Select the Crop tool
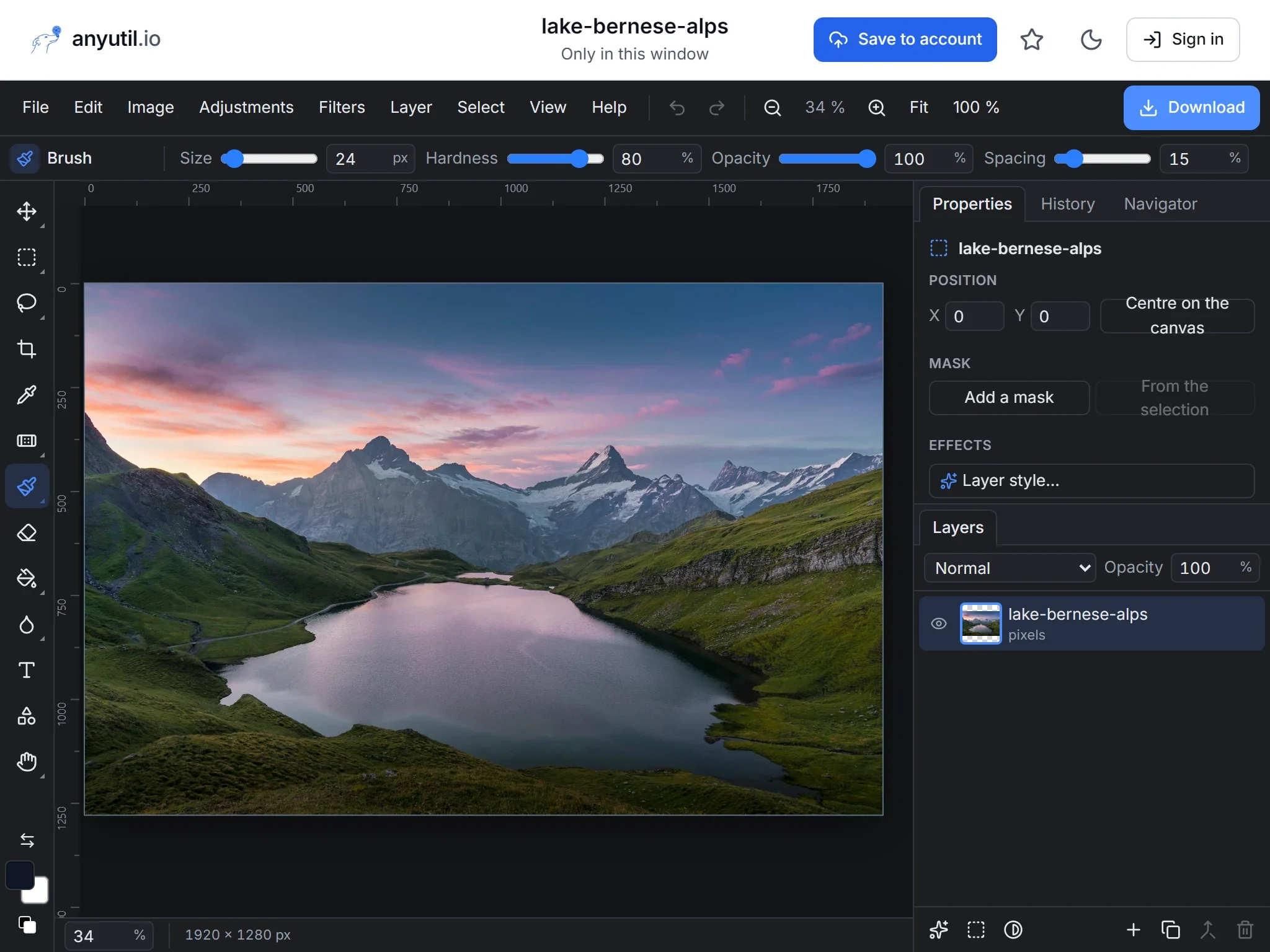The width and height of the screenshot is (1270, 952). [x=27, y=349]
